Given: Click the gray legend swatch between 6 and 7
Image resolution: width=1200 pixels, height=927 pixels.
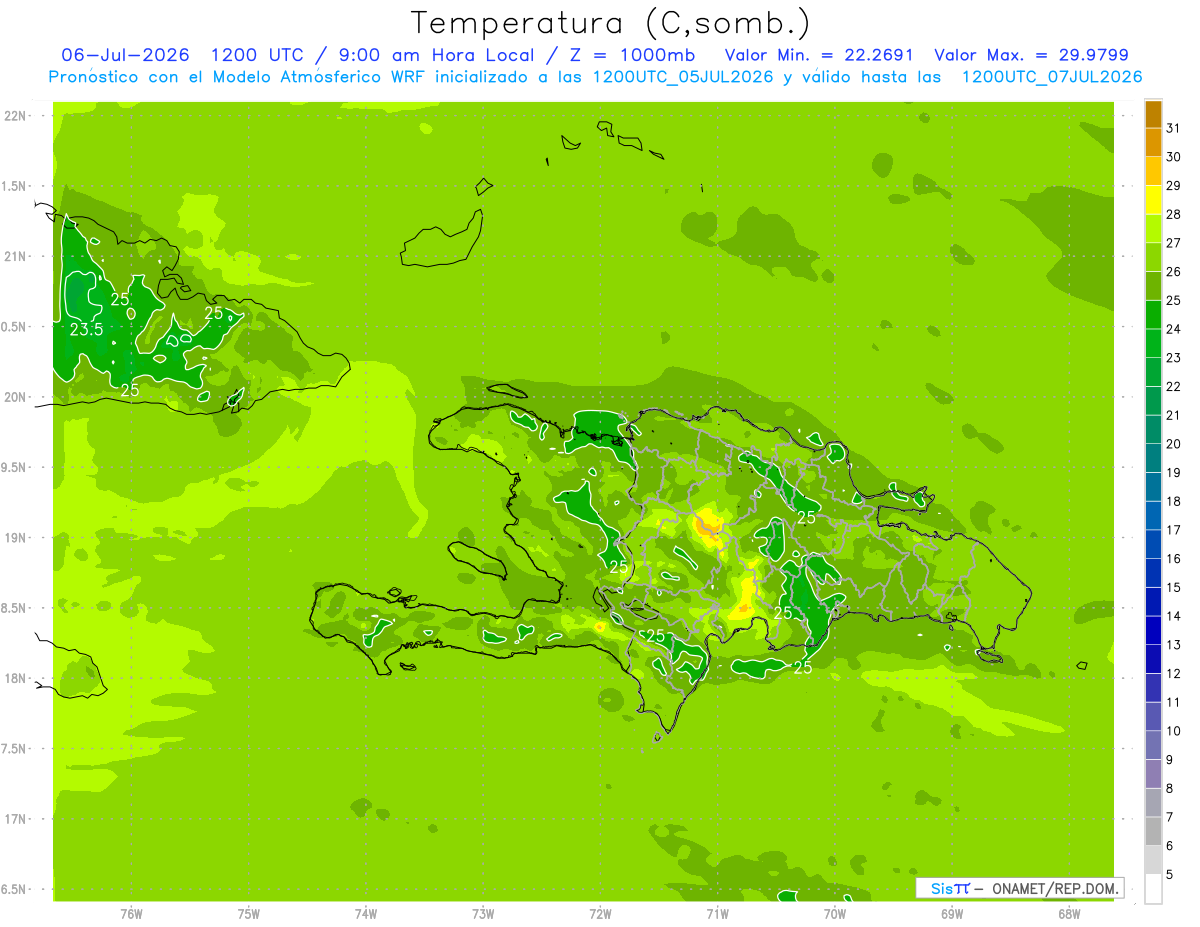Looking at the screenshot, I should (1153, 832).
